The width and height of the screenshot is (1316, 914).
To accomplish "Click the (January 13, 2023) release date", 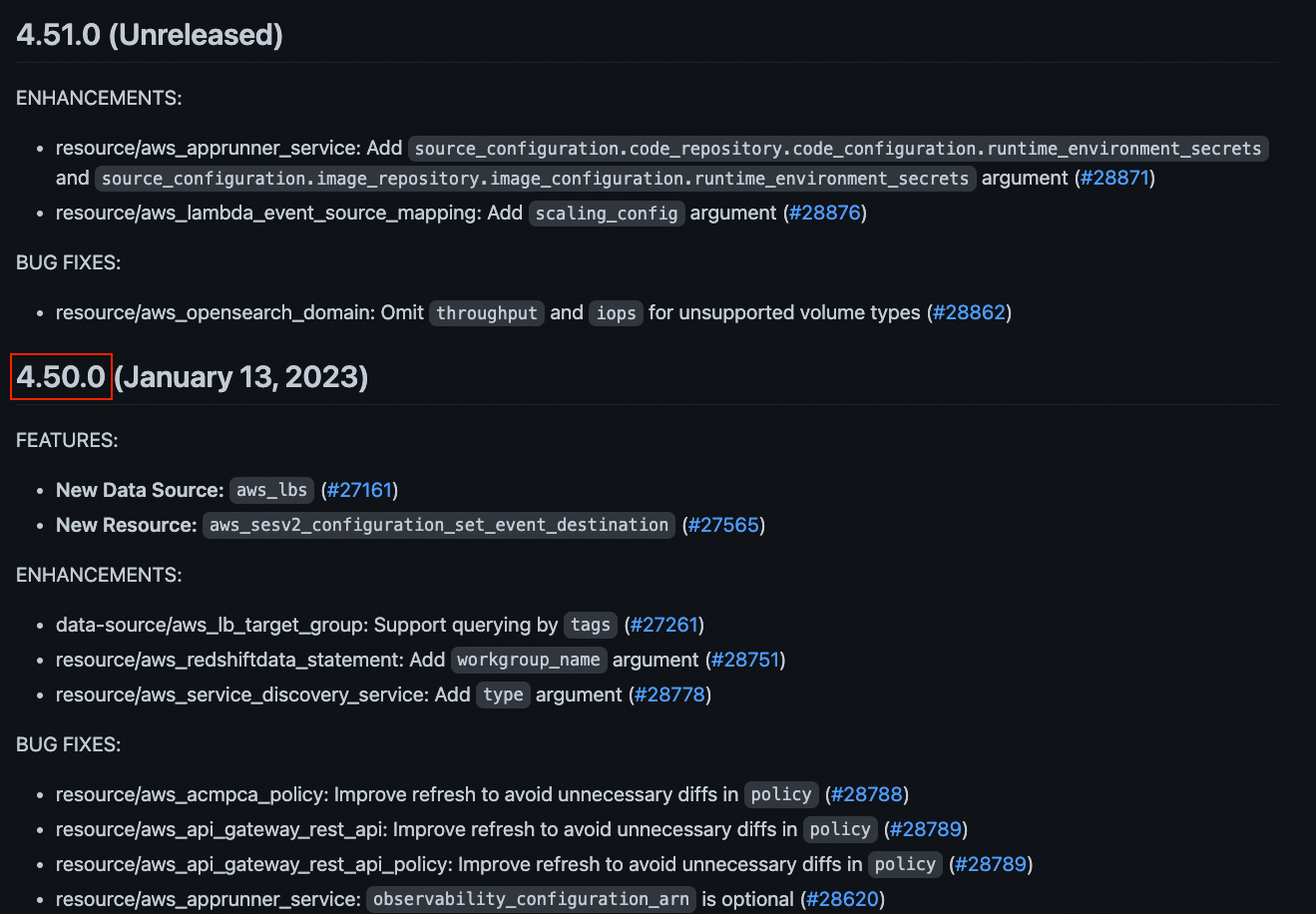I will click(241, 377).
